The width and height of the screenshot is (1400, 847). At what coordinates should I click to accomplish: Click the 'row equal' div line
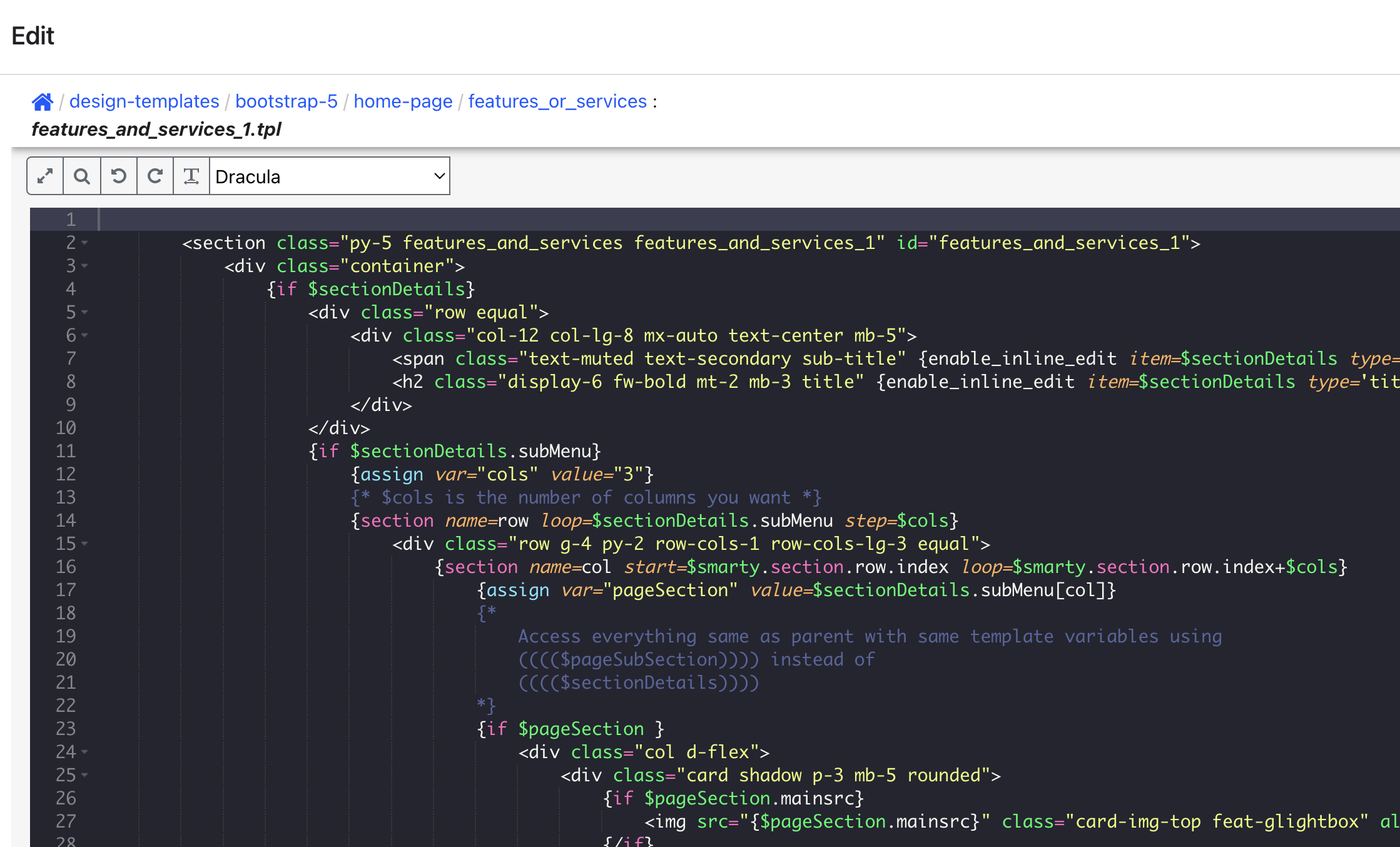pos(429,312)
